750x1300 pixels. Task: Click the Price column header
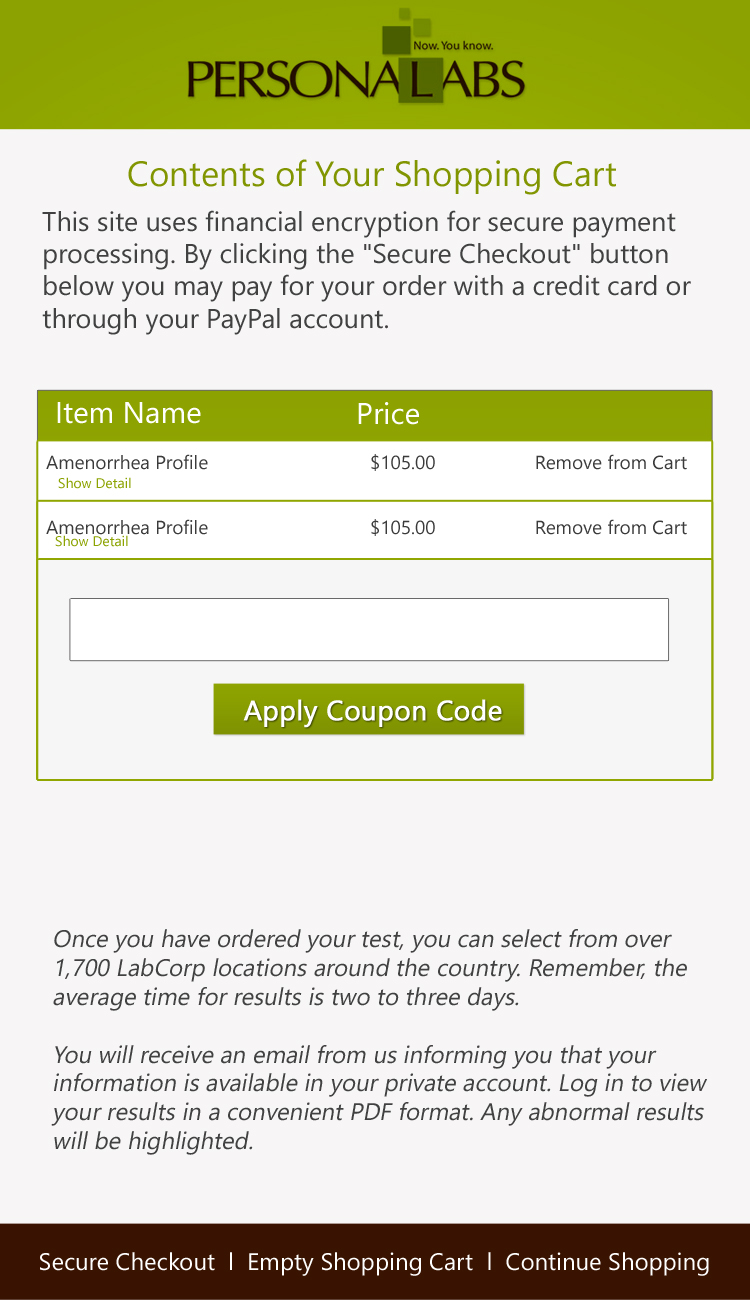coord(388,414)
